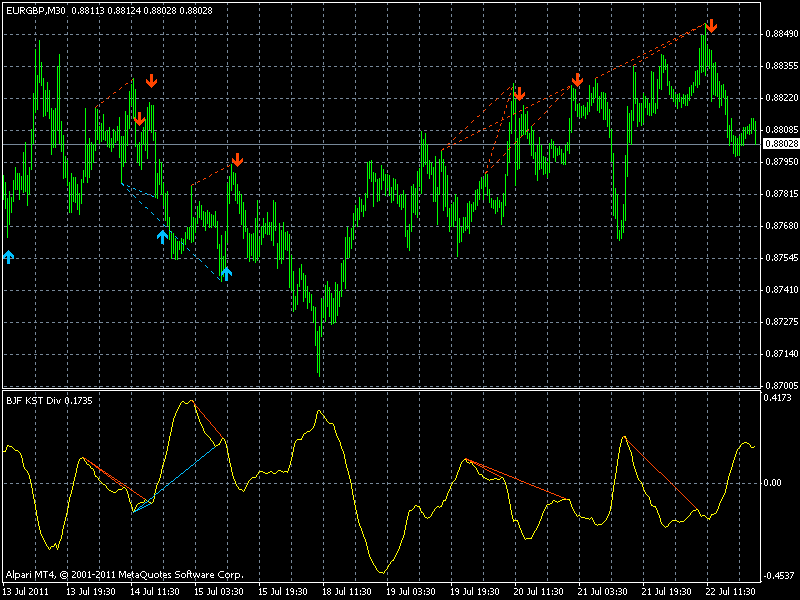This screenshot has height=600, width=800.
Task: Click the 21 Jul 19:30 time label
Action: tap(667, 592)
